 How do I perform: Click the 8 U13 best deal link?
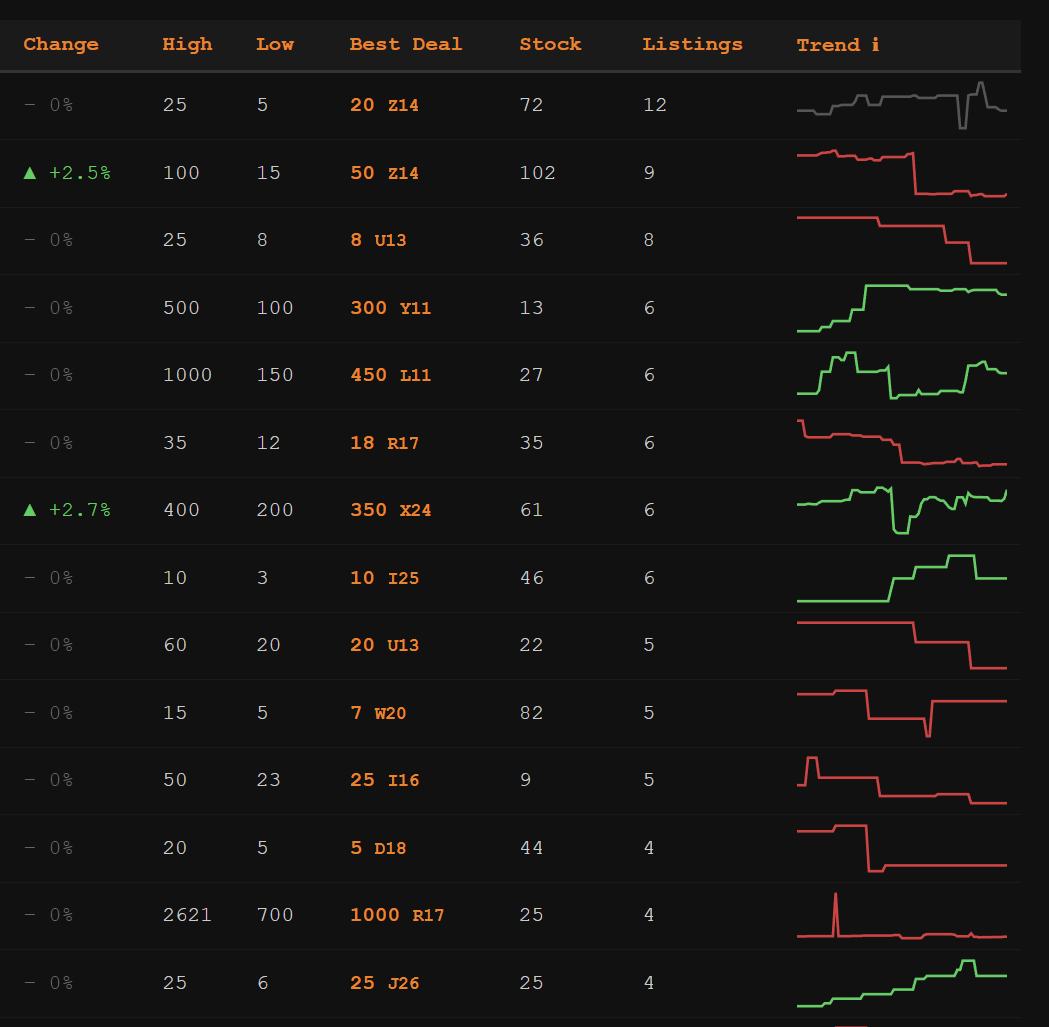click(378, 240)
